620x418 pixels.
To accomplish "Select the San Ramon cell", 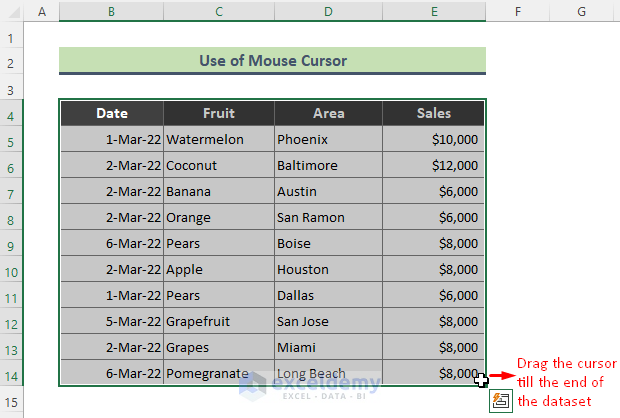I will (x=328, y=218).
